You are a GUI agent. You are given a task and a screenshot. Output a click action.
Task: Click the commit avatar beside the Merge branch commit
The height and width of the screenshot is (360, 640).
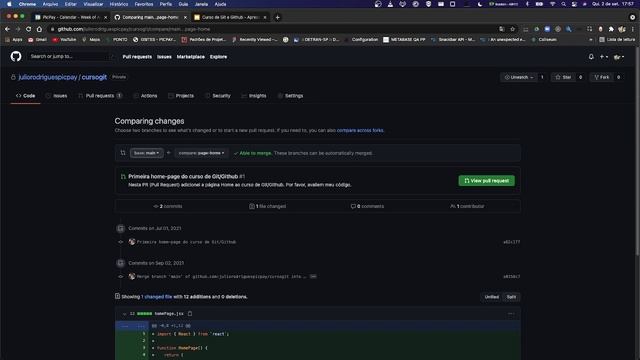click(x=132, y=276)
